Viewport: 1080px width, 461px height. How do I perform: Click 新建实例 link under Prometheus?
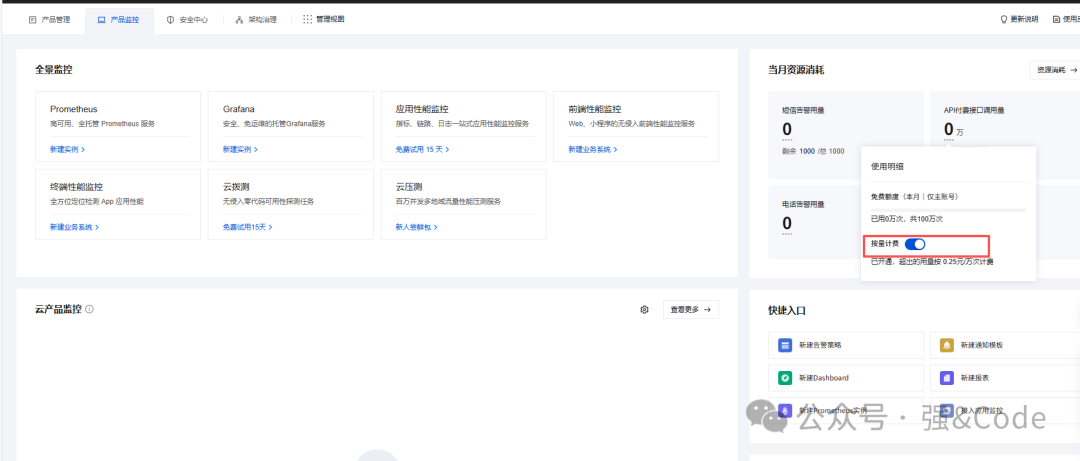[x=68, y=149]
